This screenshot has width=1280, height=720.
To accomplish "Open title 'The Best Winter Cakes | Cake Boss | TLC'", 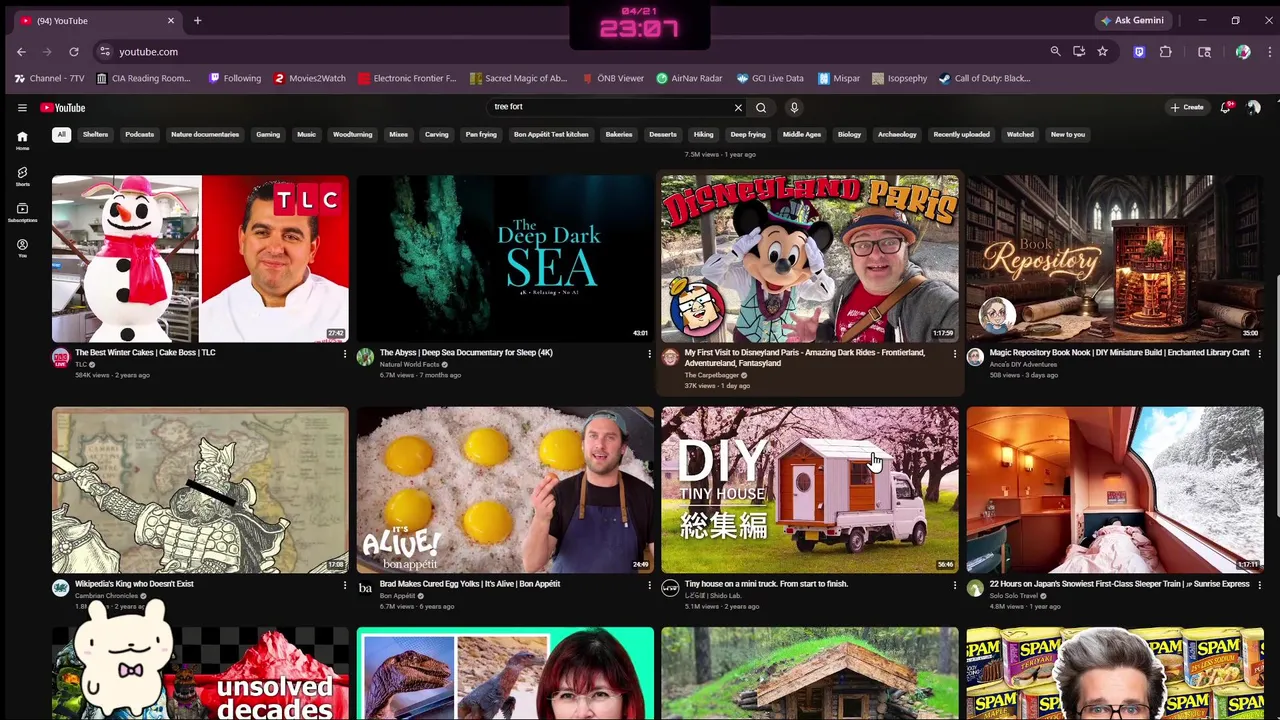I will [145, 352].
